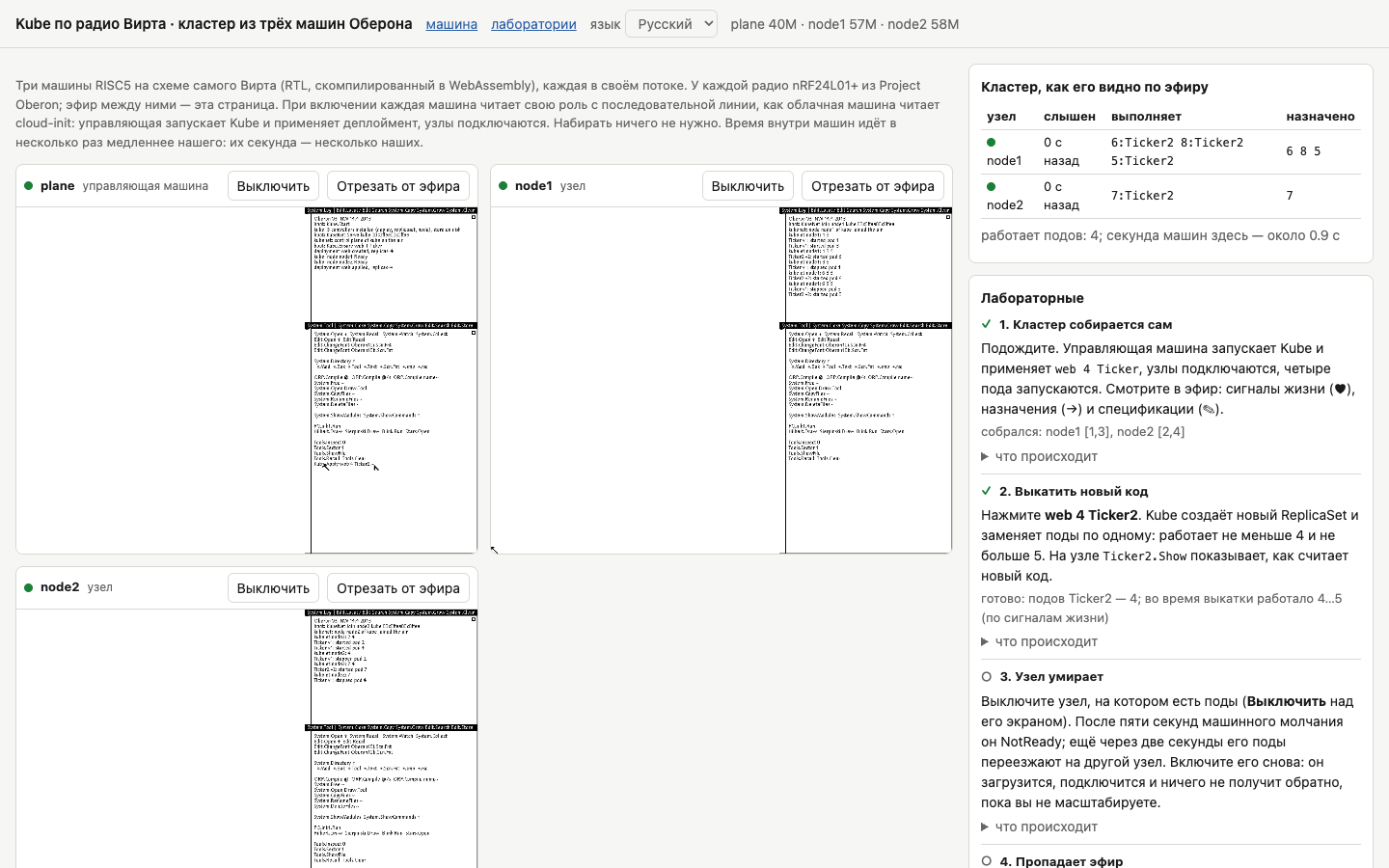Click the green status dot in node1's machine card

tap(503, 186)
